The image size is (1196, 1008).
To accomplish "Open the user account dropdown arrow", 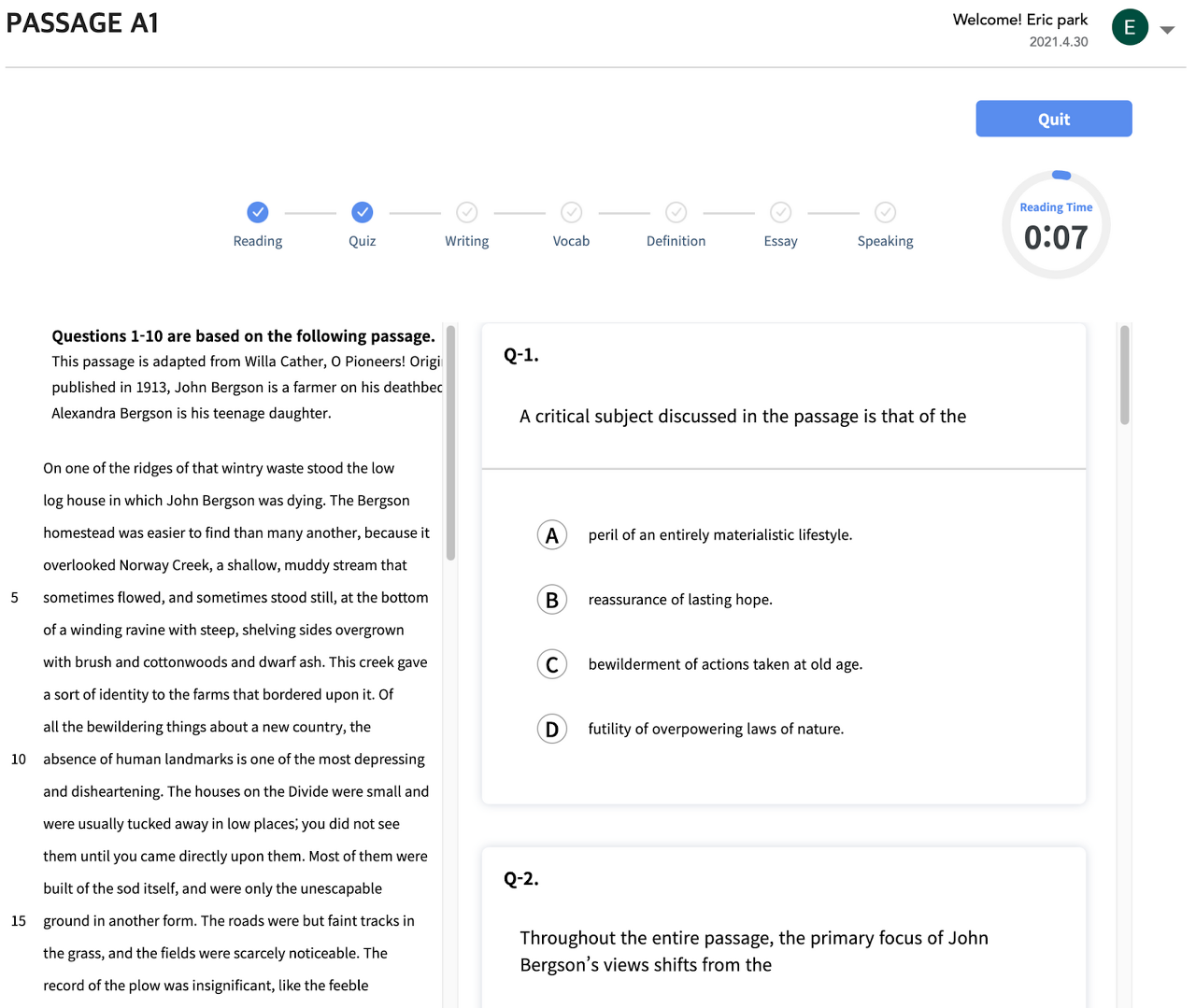I will click(x=1167, y=30).
